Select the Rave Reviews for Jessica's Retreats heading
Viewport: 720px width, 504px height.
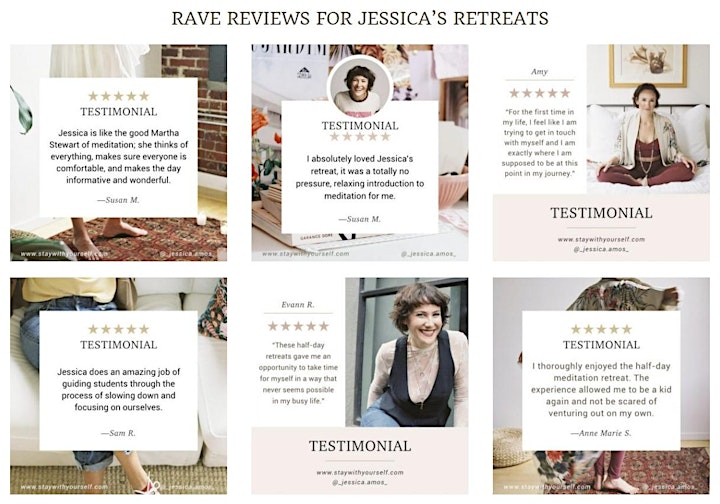coord(360,19)
